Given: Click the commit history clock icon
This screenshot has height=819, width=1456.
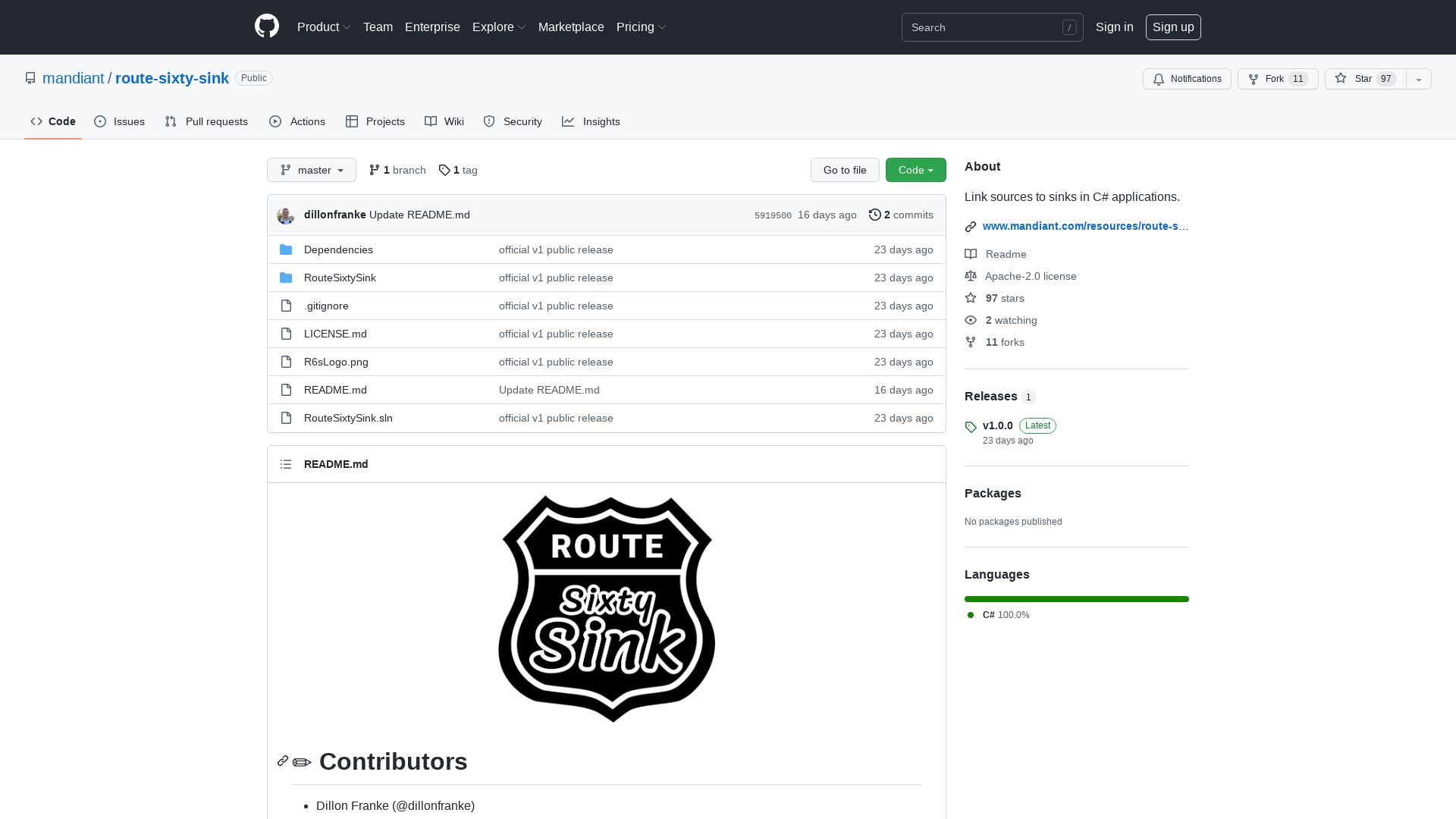Looking at the screenshot, I should [x=874, y=215].
